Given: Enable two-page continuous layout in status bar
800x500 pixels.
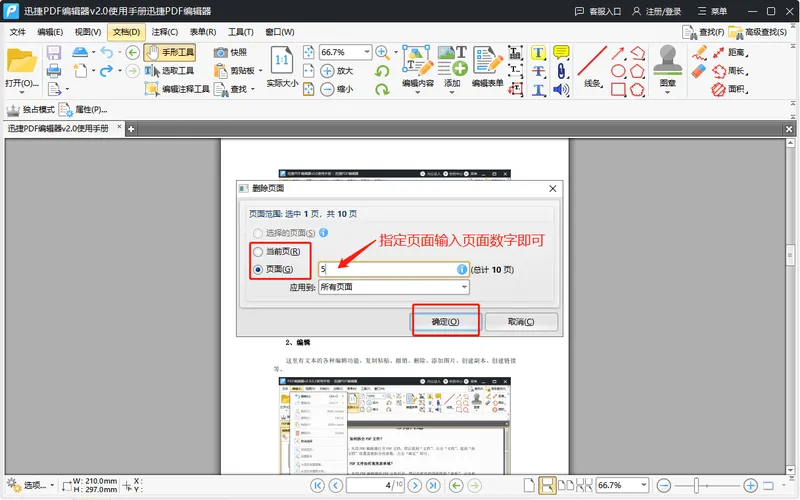Looking at the screenshot, I should [x=584, y=485].
